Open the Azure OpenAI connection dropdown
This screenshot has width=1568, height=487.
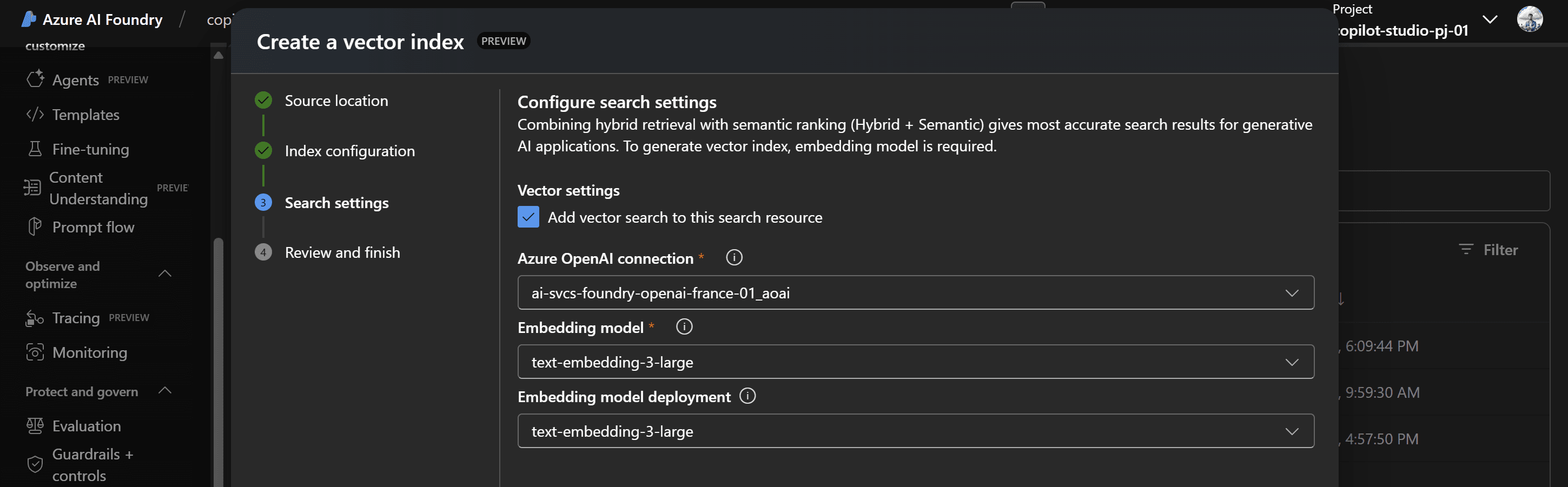(x=916, y=292)
